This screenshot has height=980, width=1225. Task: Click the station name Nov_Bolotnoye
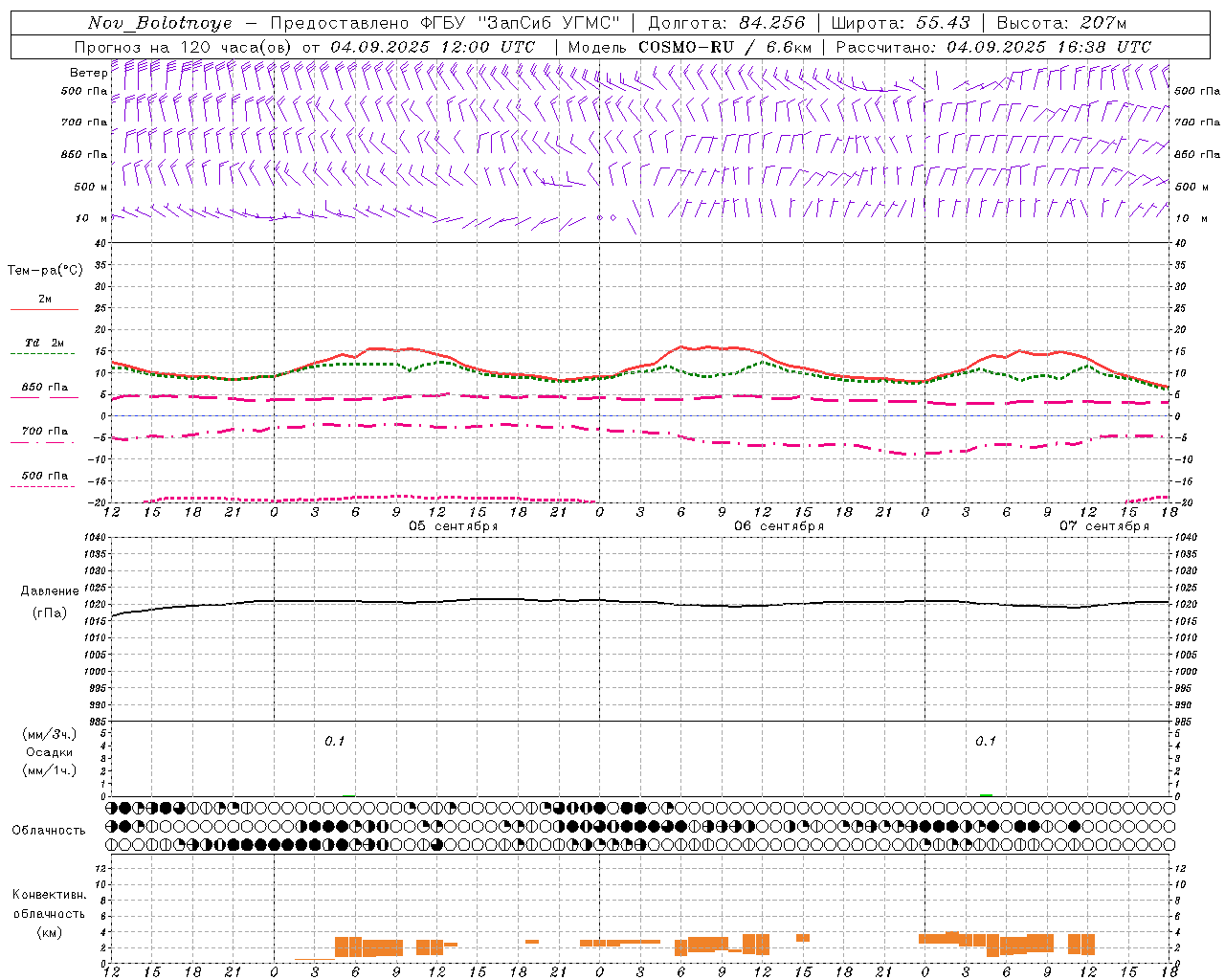click(160, 23)
